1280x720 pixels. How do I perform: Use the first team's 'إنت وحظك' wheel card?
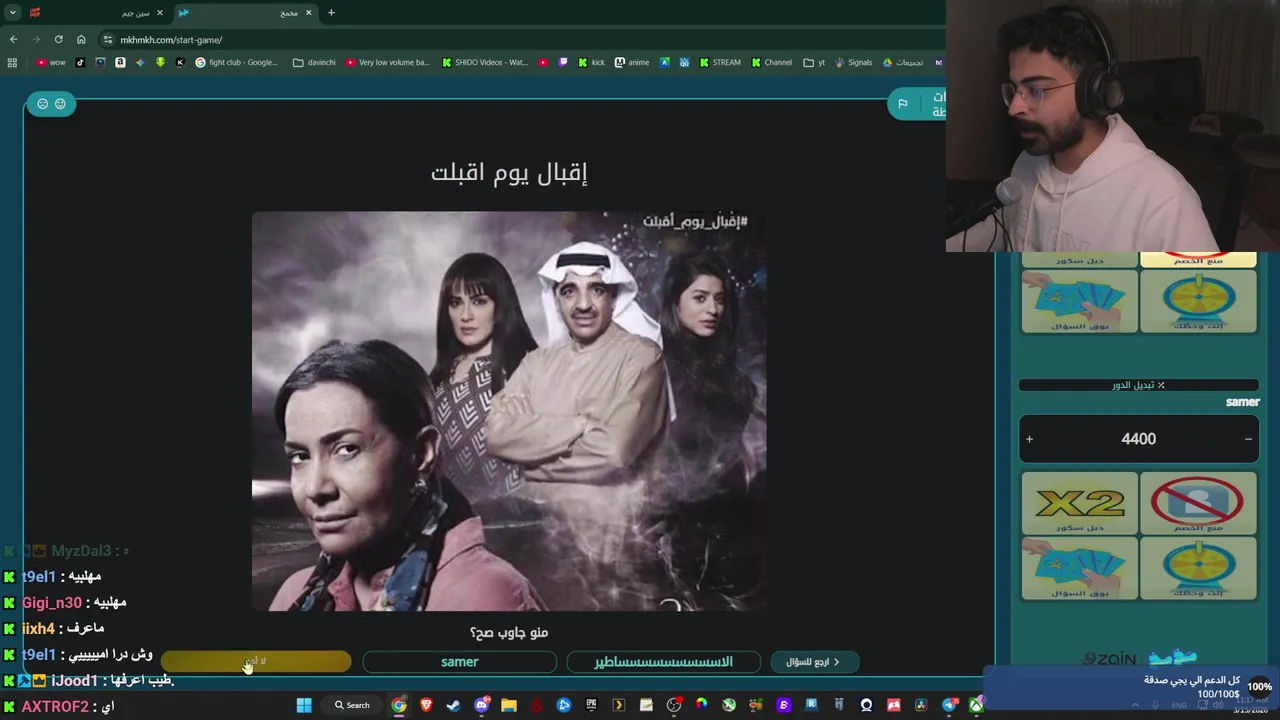[x=1198, y=301]
